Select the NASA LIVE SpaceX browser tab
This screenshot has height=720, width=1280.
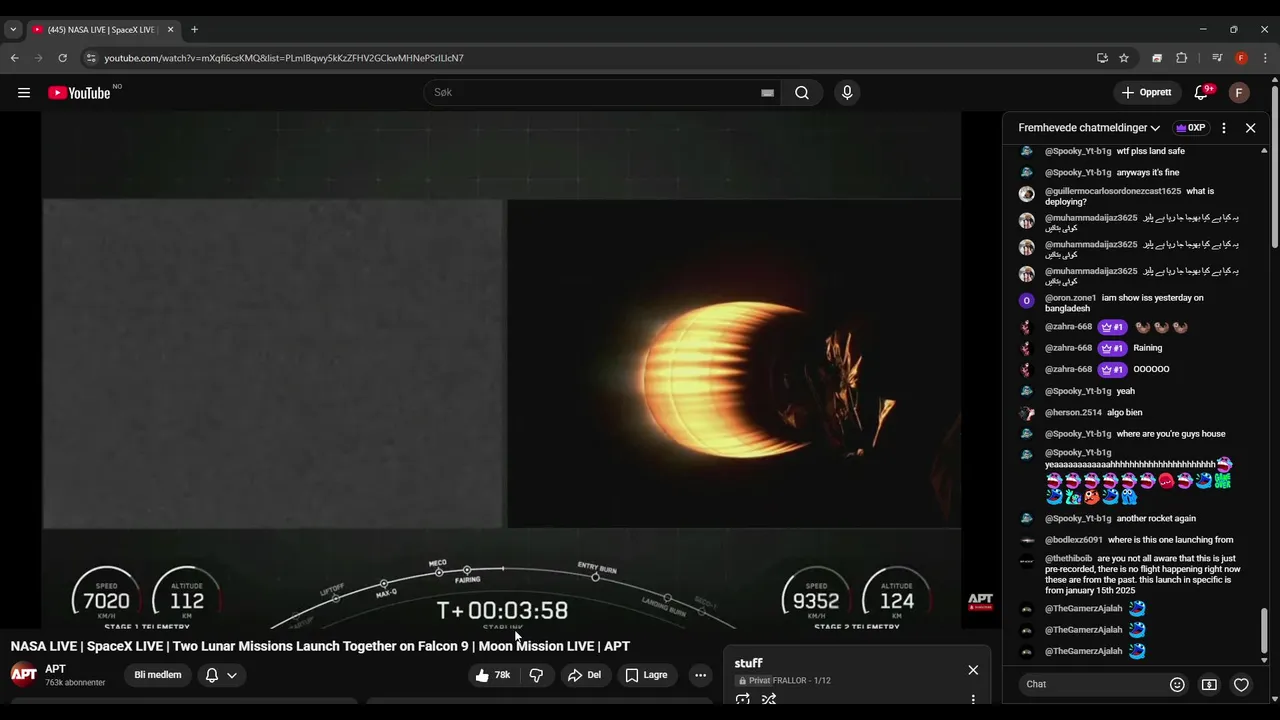(104, 30)
